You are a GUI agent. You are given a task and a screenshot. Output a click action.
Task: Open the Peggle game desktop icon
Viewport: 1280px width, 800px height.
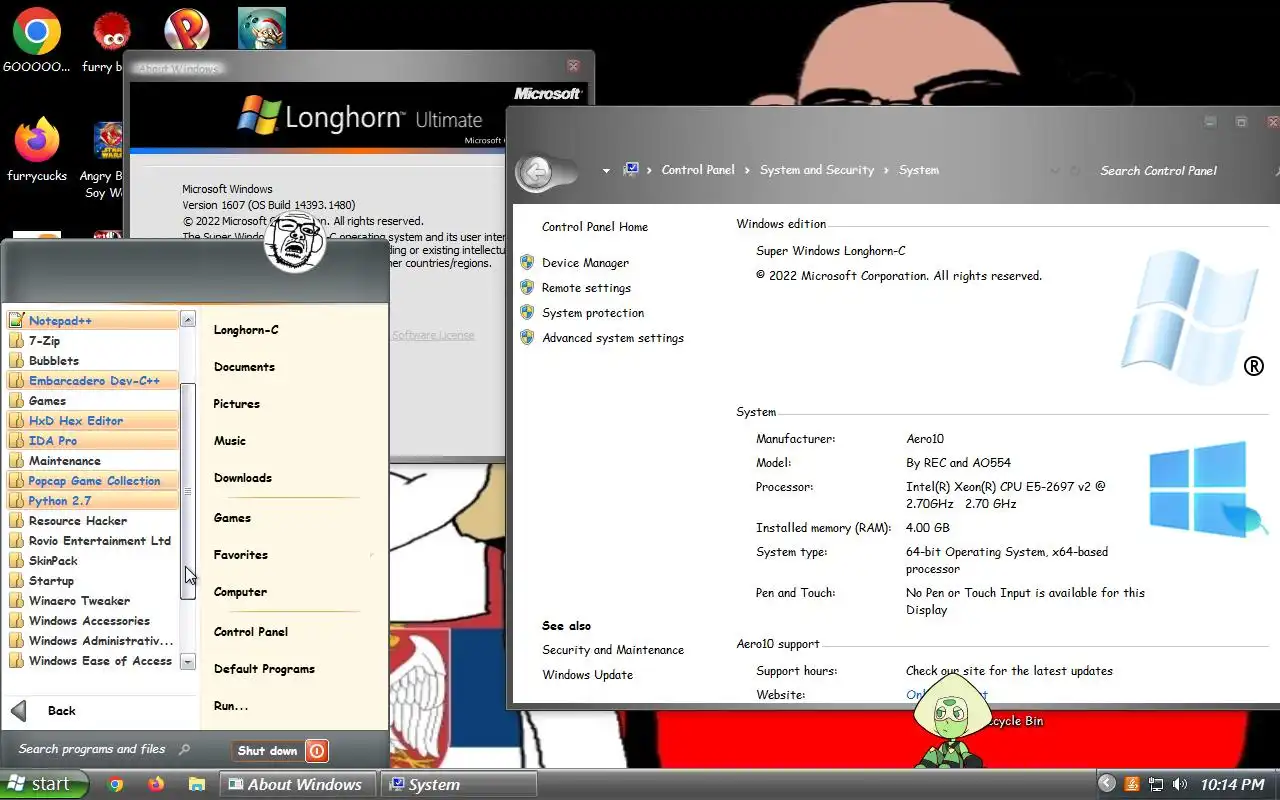[186, 29]
